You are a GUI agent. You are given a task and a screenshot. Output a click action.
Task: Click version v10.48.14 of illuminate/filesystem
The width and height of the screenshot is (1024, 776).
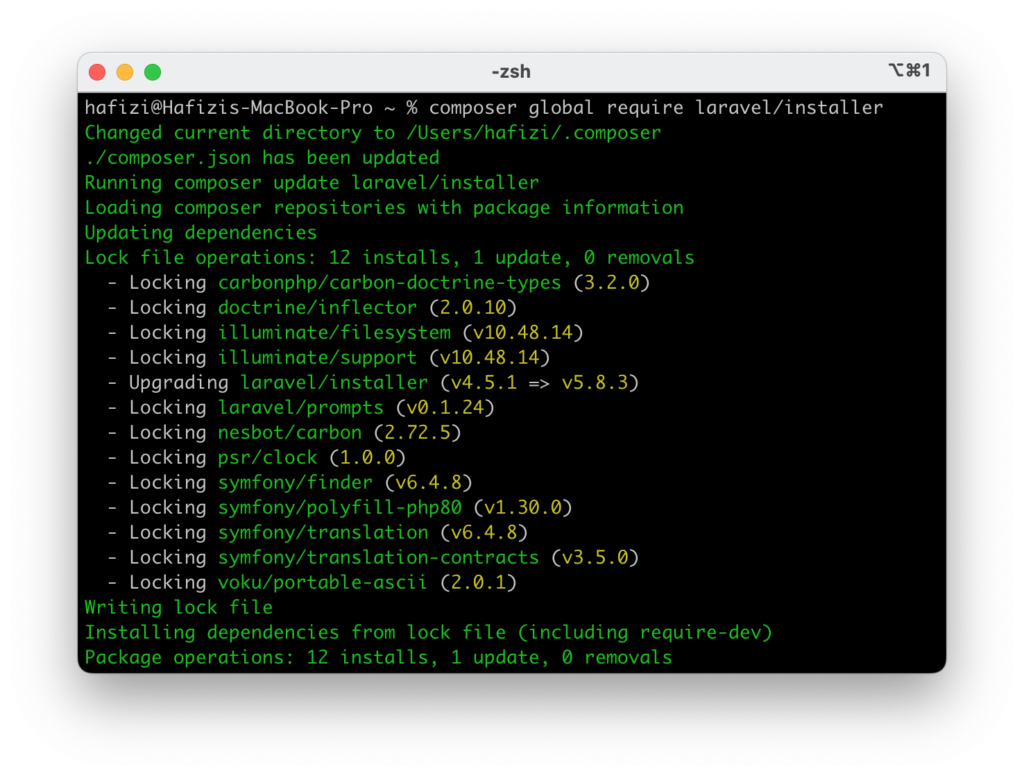[523, 332]
